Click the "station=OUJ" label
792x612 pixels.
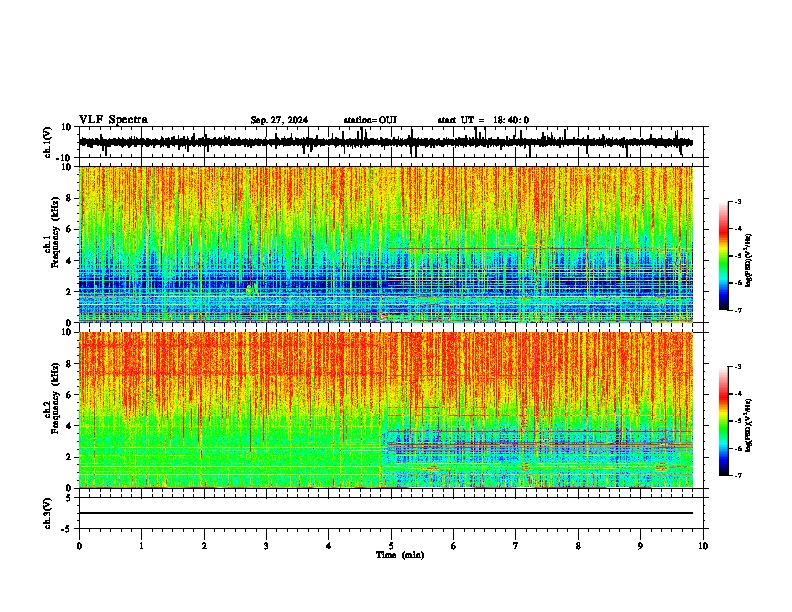tap(370, 120)
